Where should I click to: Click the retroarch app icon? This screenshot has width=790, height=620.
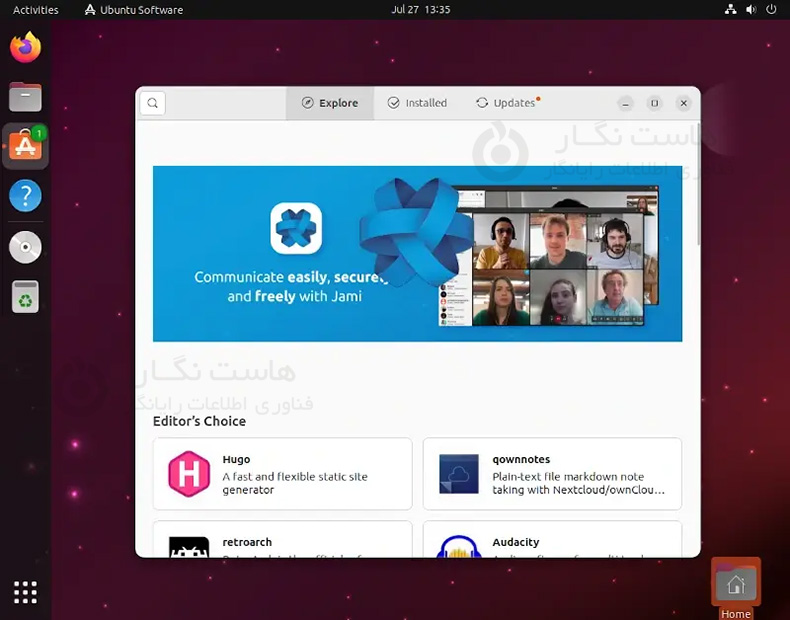point(189,547)
